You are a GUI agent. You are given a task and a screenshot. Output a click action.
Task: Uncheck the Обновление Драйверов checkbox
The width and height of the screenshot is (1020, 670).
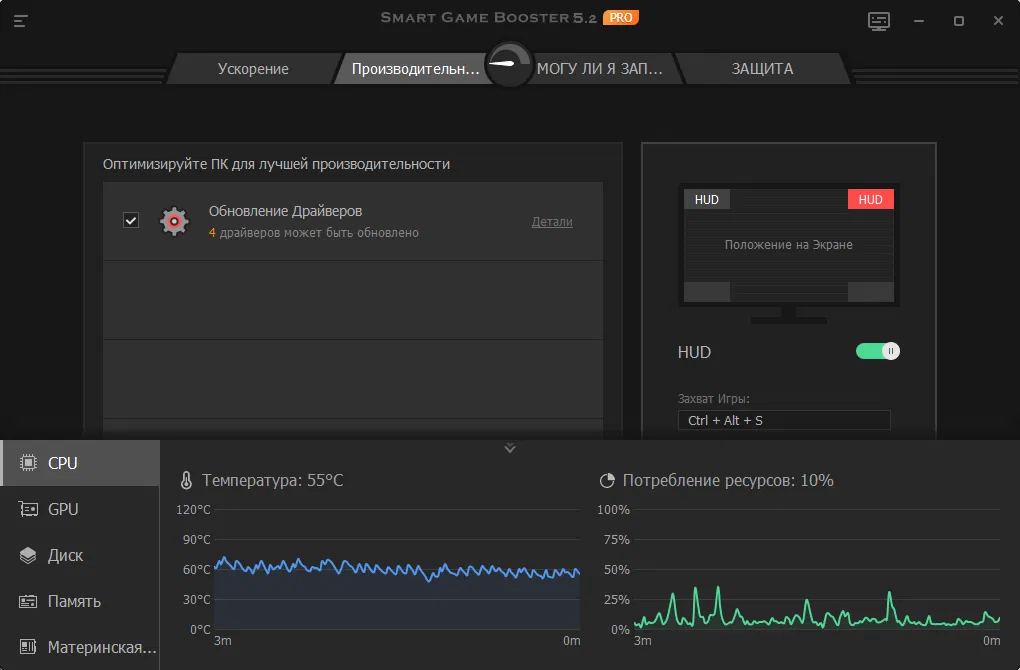(131, 220)
